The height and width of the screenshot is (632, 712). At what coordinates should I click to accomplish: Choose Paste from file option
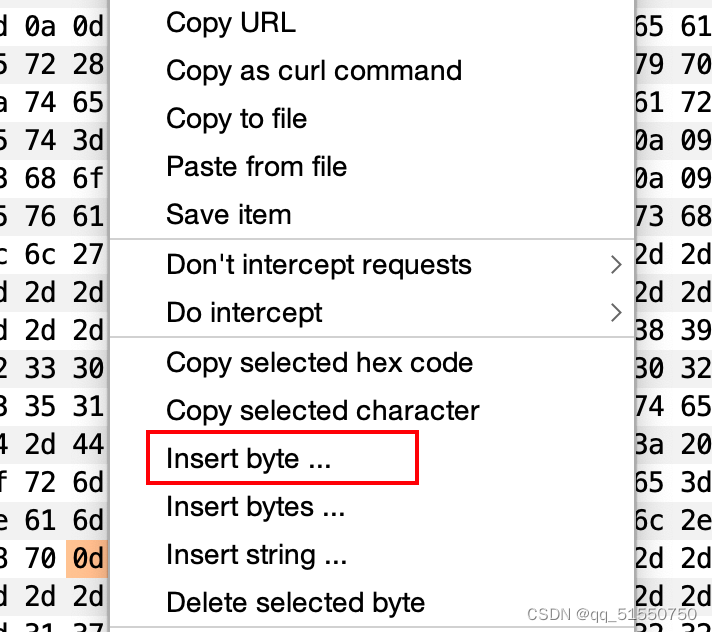tap(256, 166)
